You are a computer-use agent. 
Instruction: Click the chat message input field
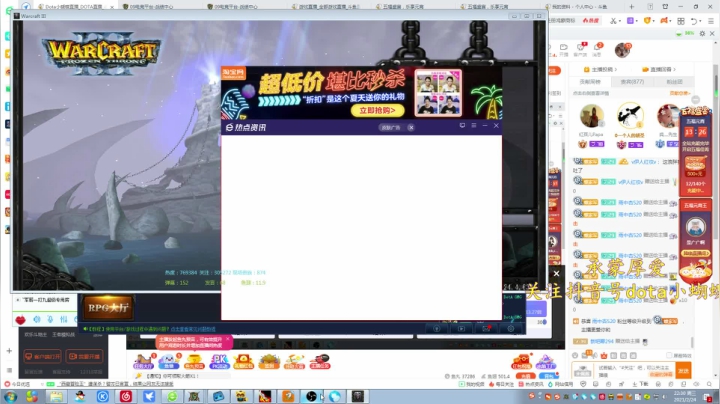pyautogui.click(x=635, y=370)
